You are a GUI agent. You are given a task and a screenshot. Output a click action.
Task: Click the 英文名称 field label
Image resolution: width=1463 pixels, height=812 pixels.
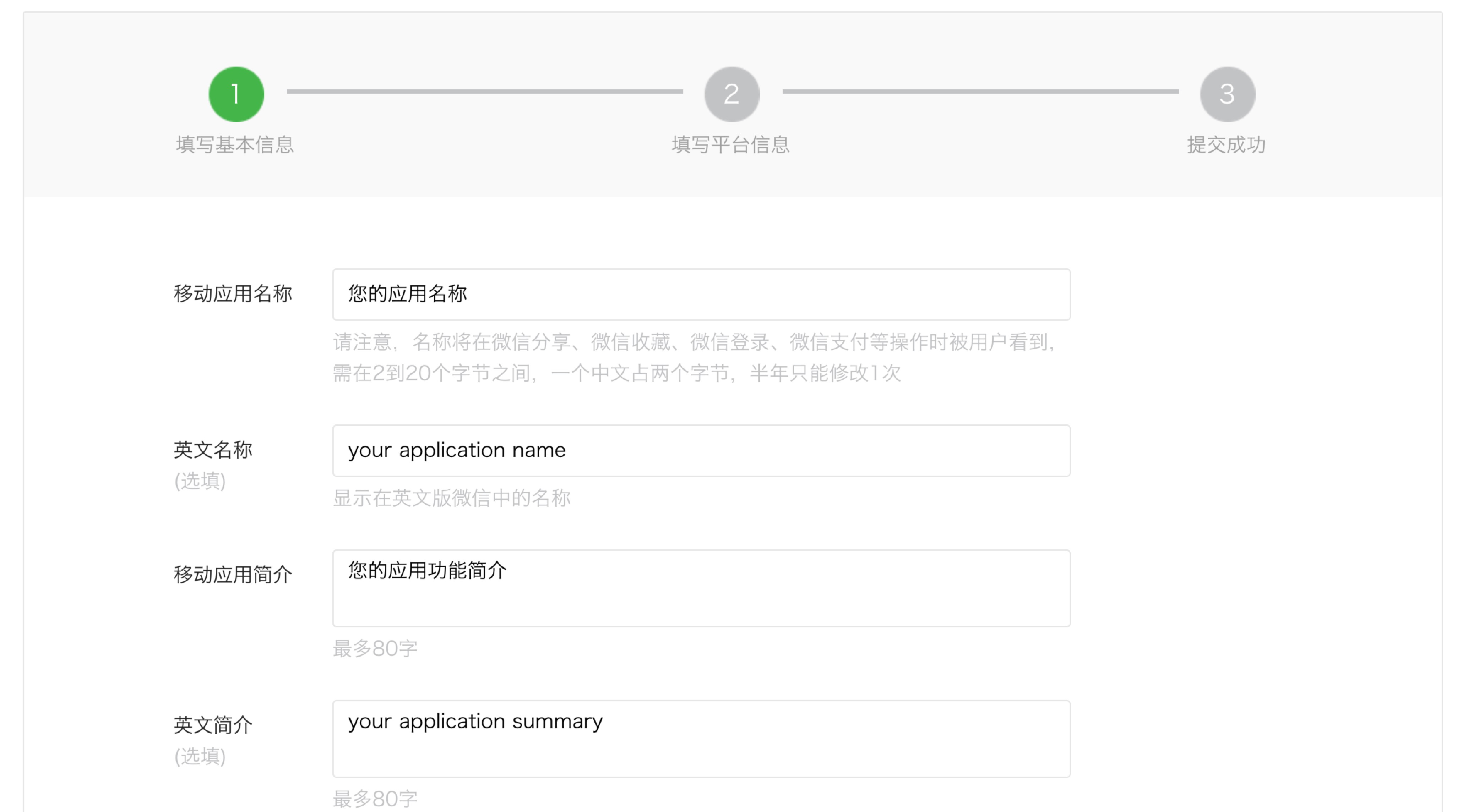(213, 450)
